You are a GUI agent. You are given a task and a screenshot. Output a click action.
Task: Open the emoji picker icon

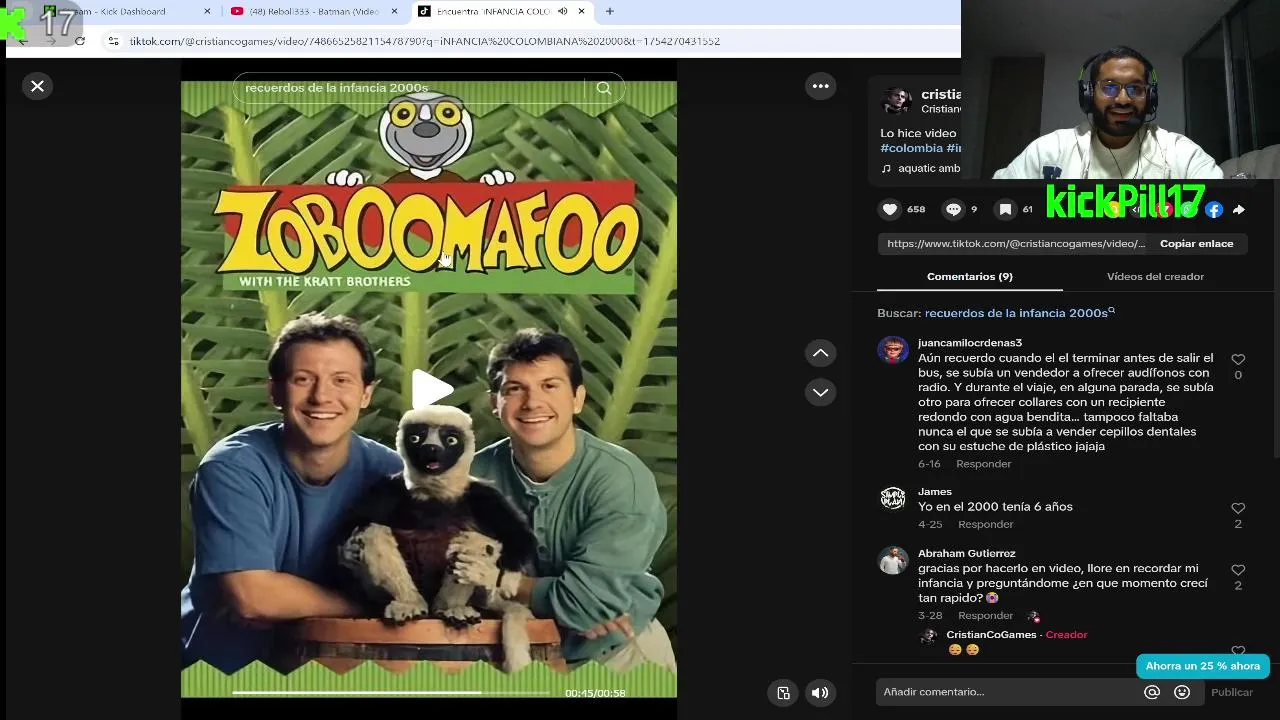(x=1182, y=692)
